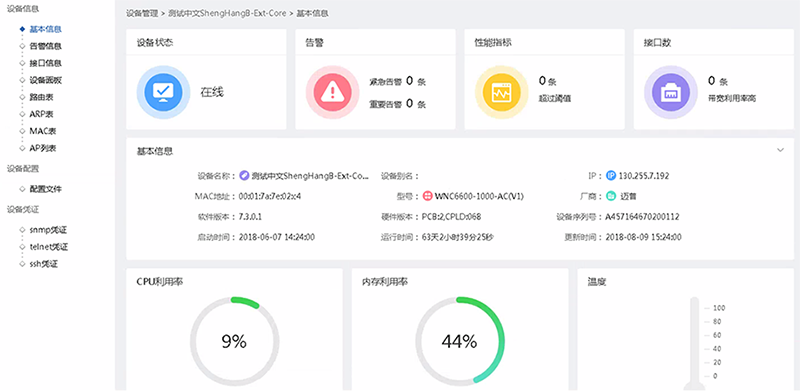Viewport: 800px width, 391px height.
Task: Open 接口信息 in the sidebar
Action: (46, 63)
